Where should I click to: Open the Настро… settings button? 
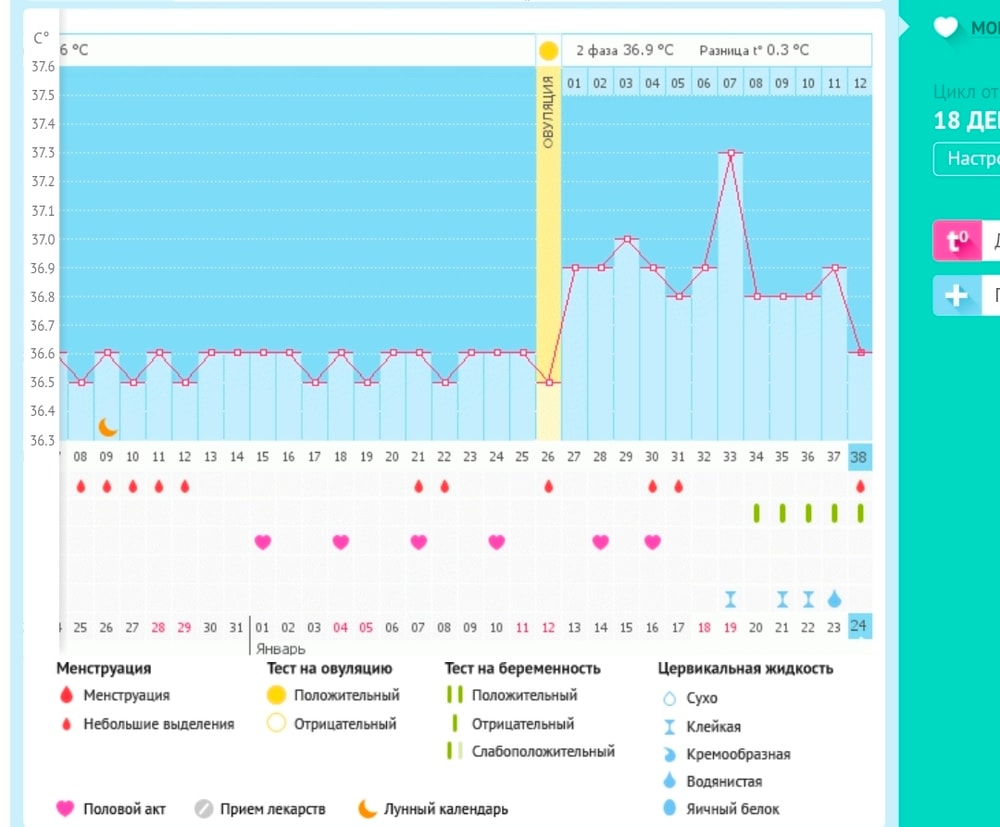tap(966, 159)
